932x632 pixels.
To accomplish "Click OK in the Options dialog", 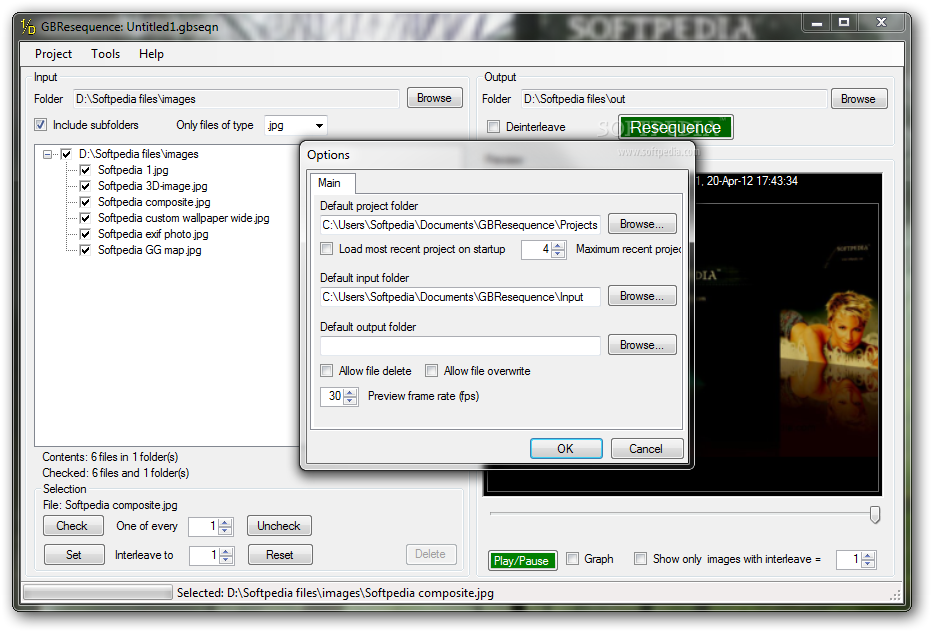I will coord(566,449).
